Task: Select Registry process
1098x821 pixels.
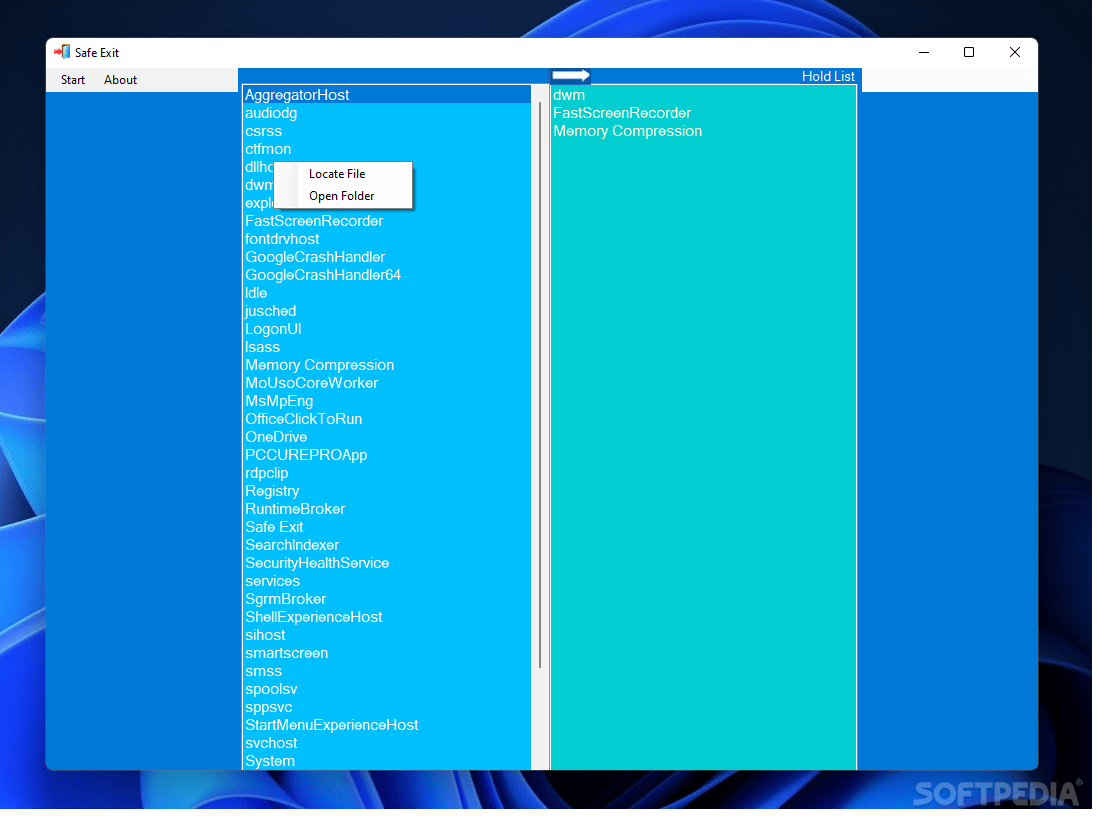Action: 388,492
